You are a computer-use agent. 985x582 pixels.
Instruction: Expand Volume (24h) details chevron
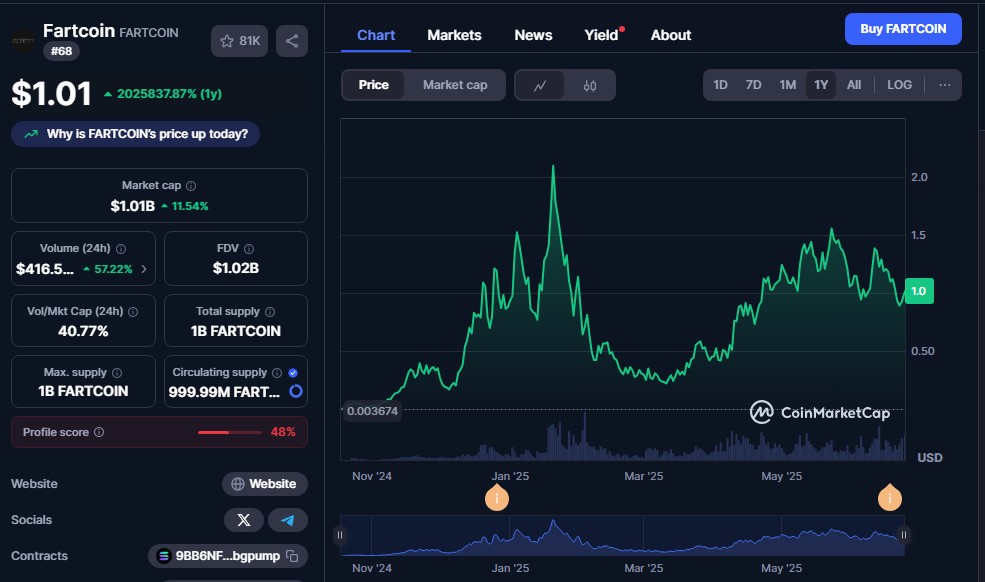144,269
